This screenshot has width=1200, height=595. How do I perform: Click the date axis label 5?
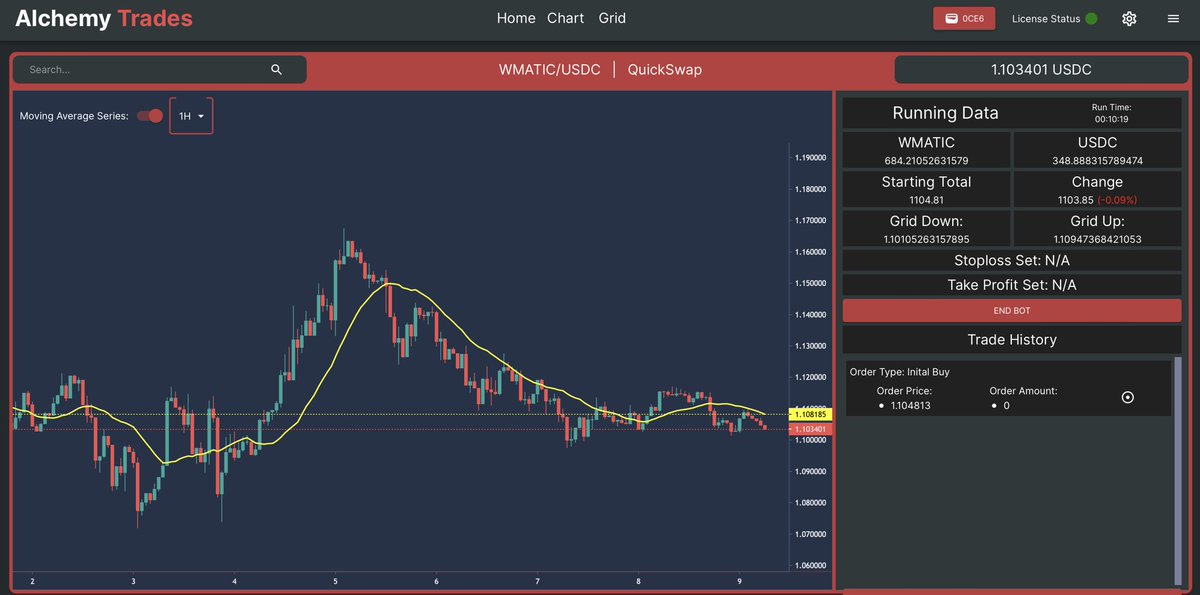336,581
